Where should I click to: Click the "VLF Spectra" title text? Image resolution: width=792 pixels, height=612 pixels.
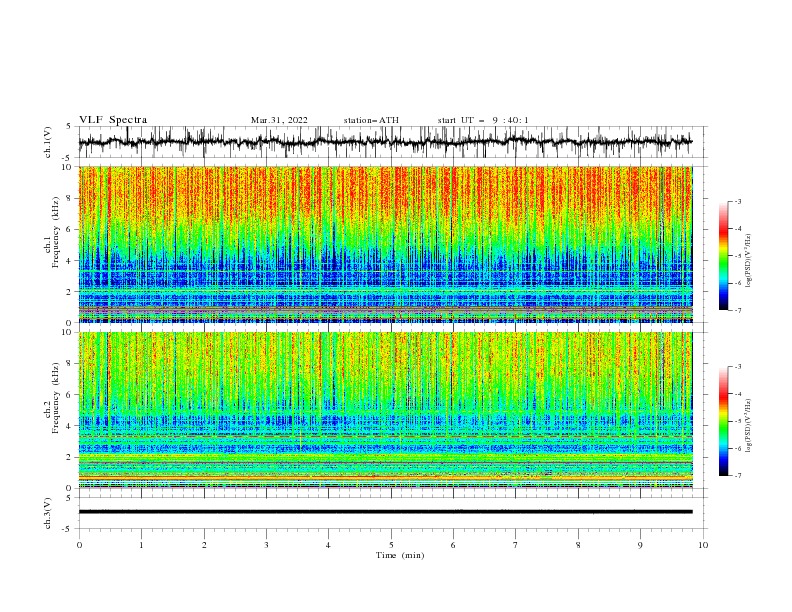coord(113,120)
